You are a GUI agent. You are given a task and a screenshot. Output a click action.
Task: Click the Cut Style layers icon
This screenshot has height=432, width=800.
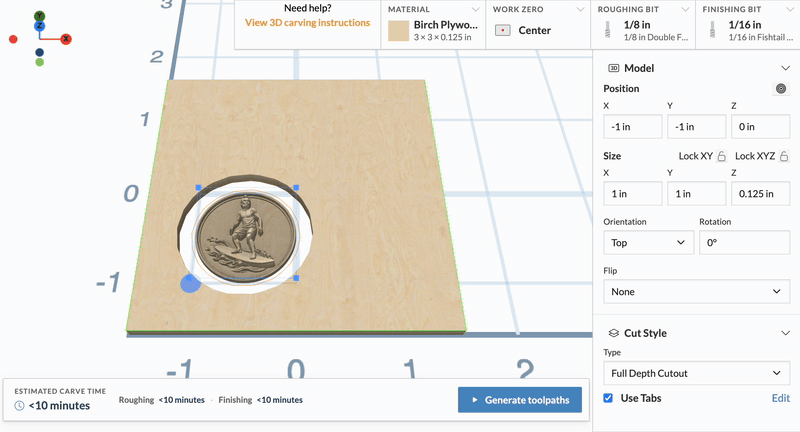click(614, 333)
